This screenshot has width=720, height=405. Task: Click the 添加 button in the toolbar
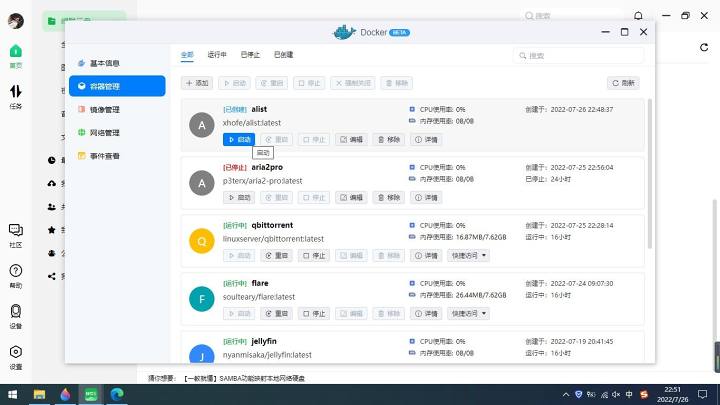197,83
